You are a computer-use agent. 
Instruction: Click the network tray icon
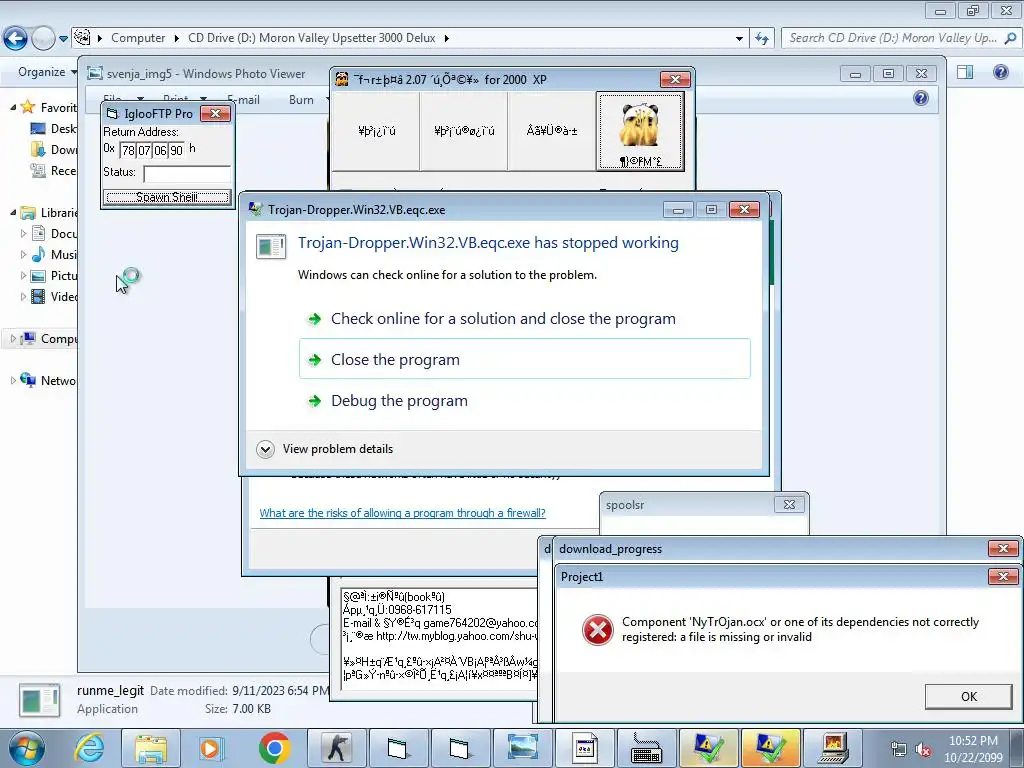[899, 749]
